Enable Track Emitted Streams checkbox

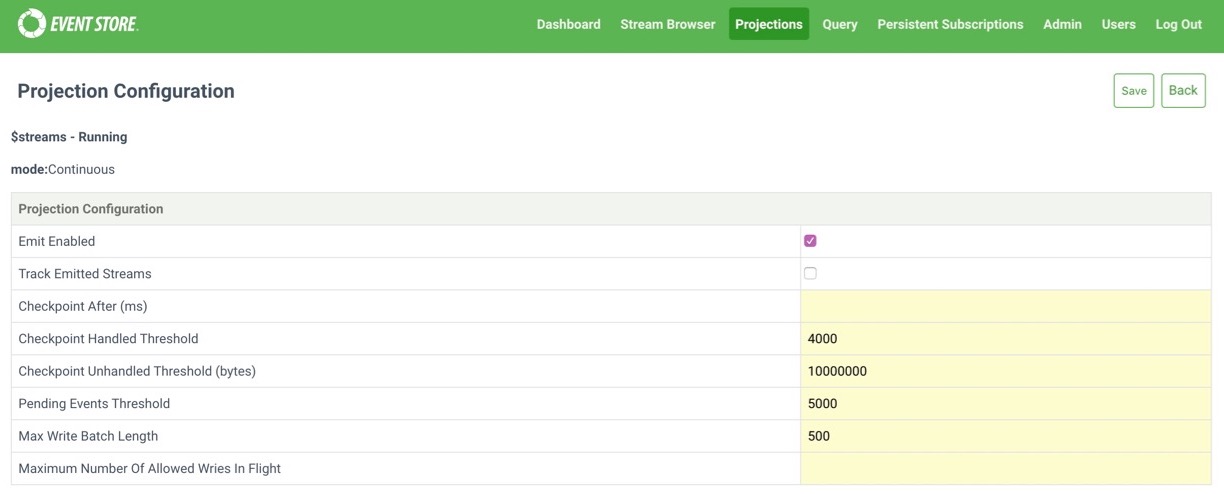pos(810,273)
